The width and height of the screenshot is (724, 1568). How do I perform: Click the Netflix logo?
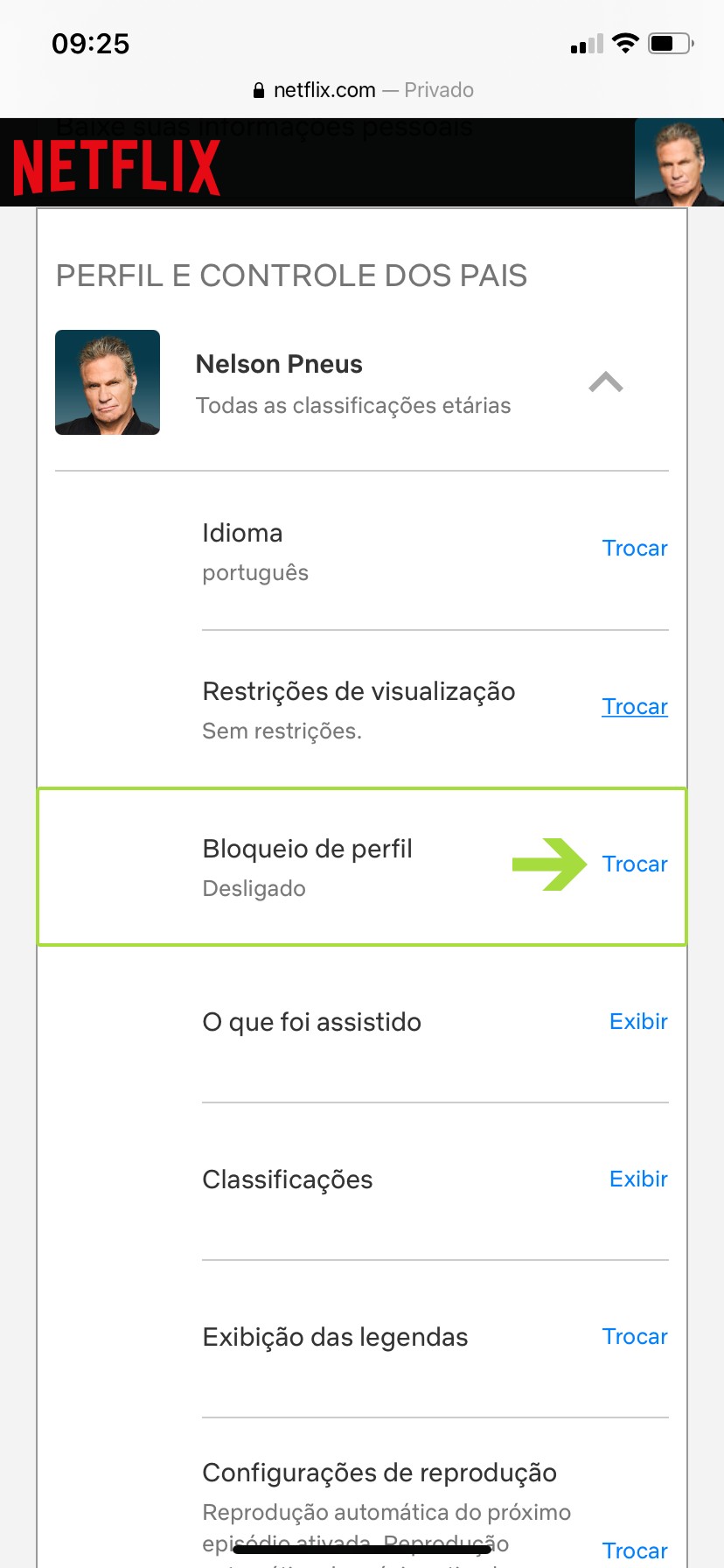116,167
